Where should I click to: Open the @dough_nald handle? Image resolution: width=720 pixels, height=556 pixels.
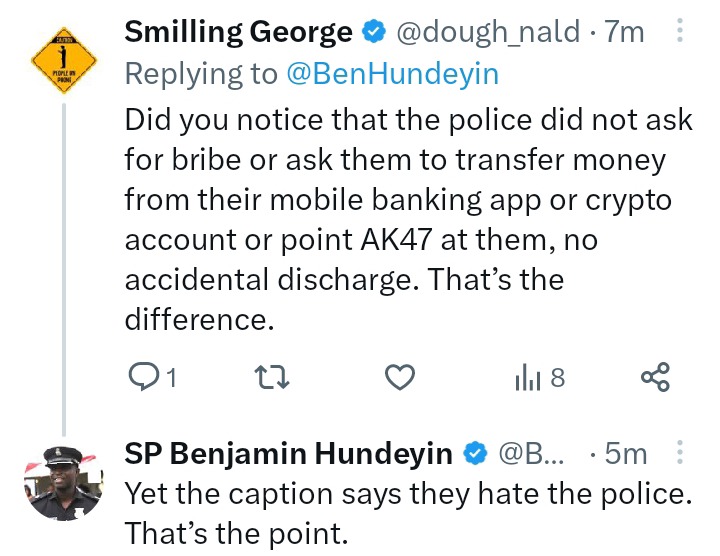(x=488, y=33)
